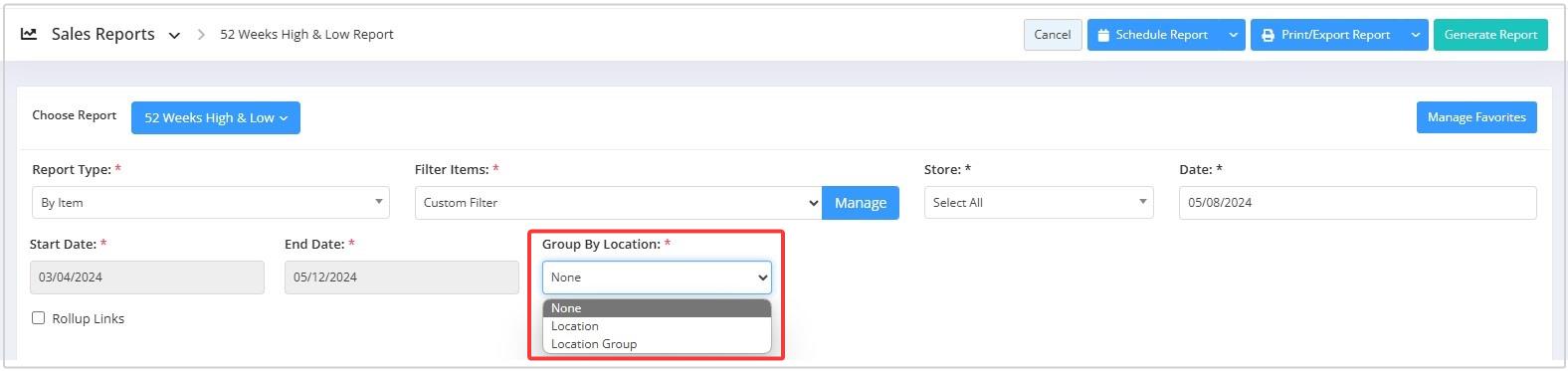
Task: Click the 52 Weeks High & Low Report breadcrumb
Action: pyautogui.click(x=306, y=35)
